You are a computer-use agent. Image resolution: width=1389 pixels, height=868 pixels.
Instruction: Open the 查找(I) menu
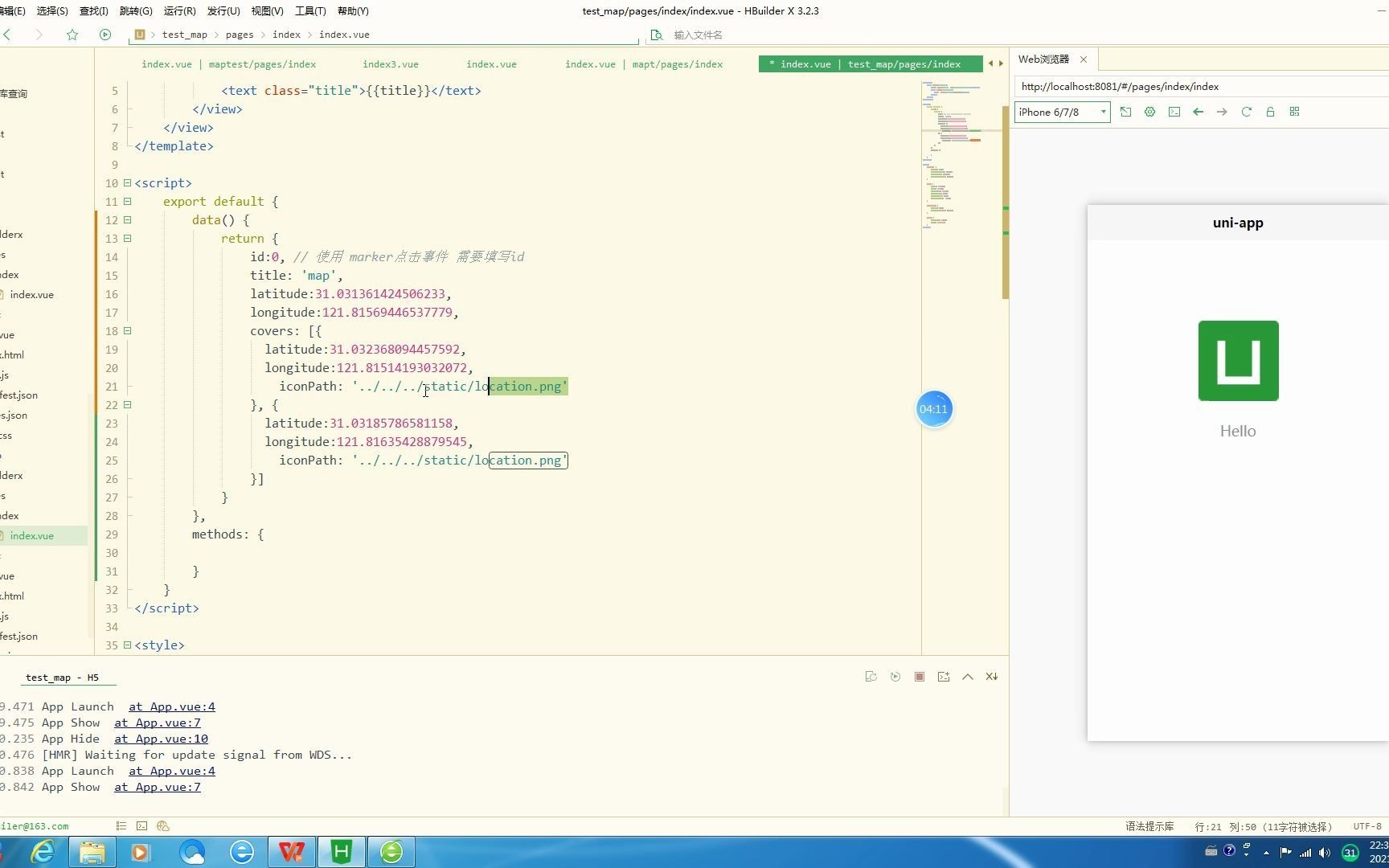coord(93,10)
